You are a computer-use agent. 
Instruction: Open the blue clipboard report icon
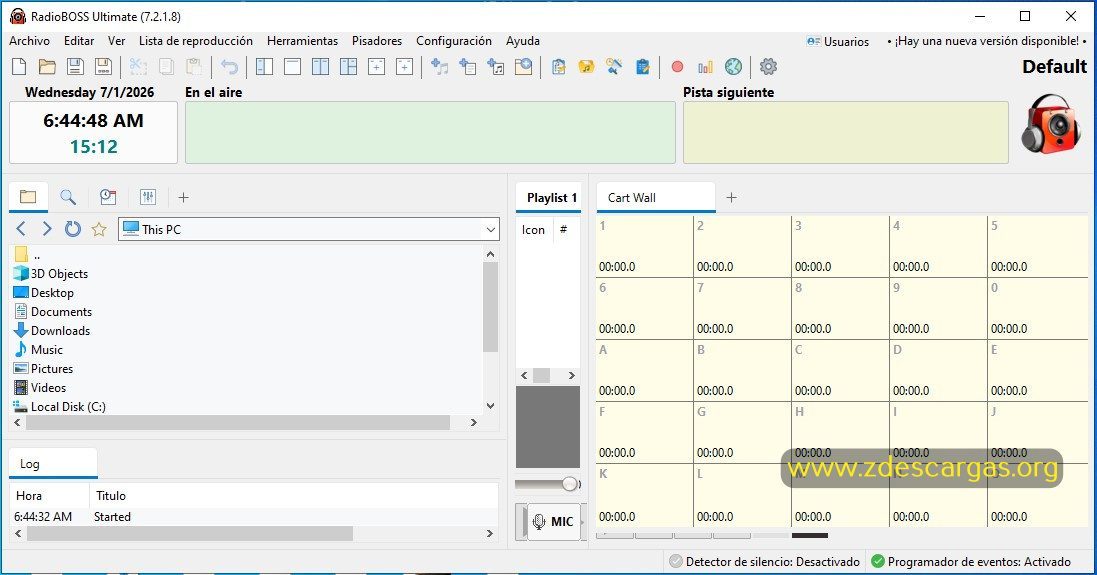(x=642, y=66)
